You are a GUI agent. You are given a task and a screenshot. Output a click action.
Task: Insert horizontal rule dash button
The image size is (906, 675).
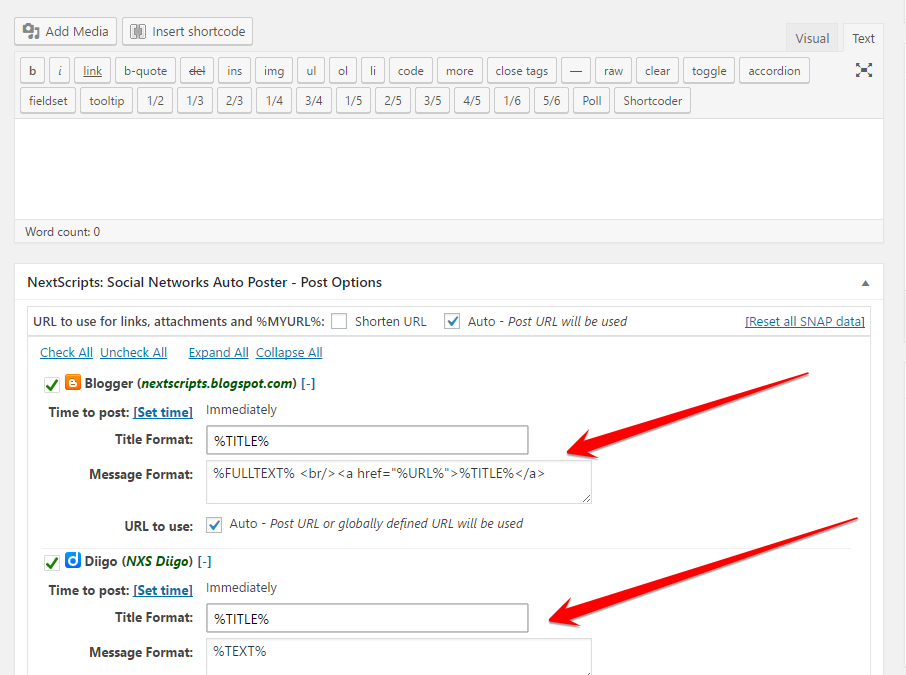[x=575, y=71]
